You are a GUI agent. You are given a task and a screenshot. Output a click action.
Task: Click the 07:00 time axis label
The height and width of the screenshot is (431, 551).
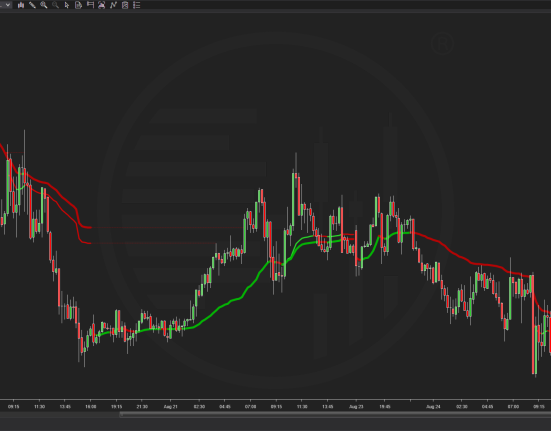[513, 407]
